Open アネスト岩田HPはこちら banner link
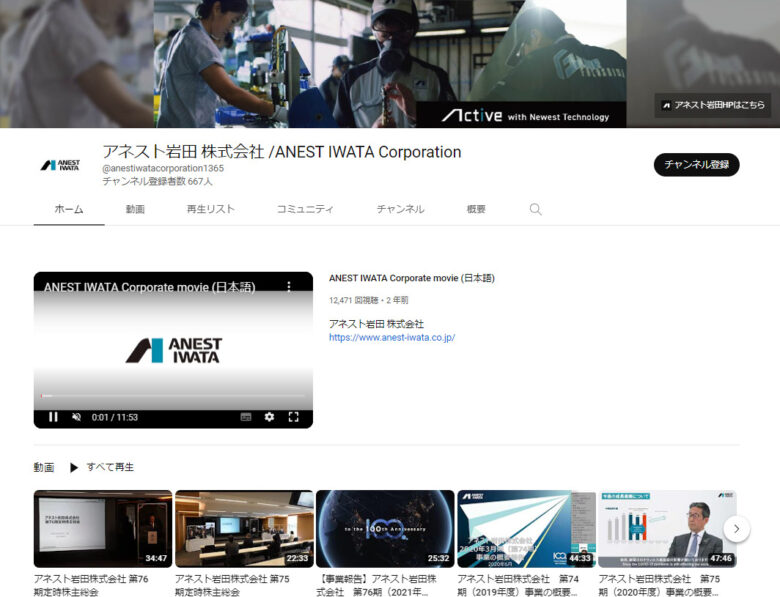 pos(713,105)
